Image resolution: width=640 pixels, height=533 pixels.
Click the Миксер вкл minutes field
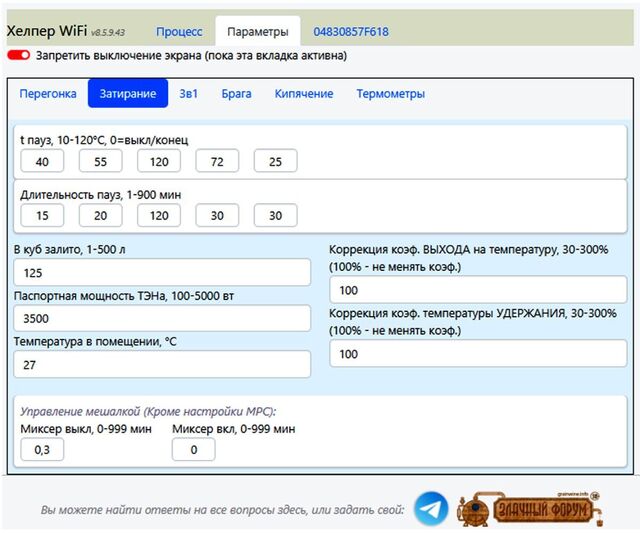[193, 450]
